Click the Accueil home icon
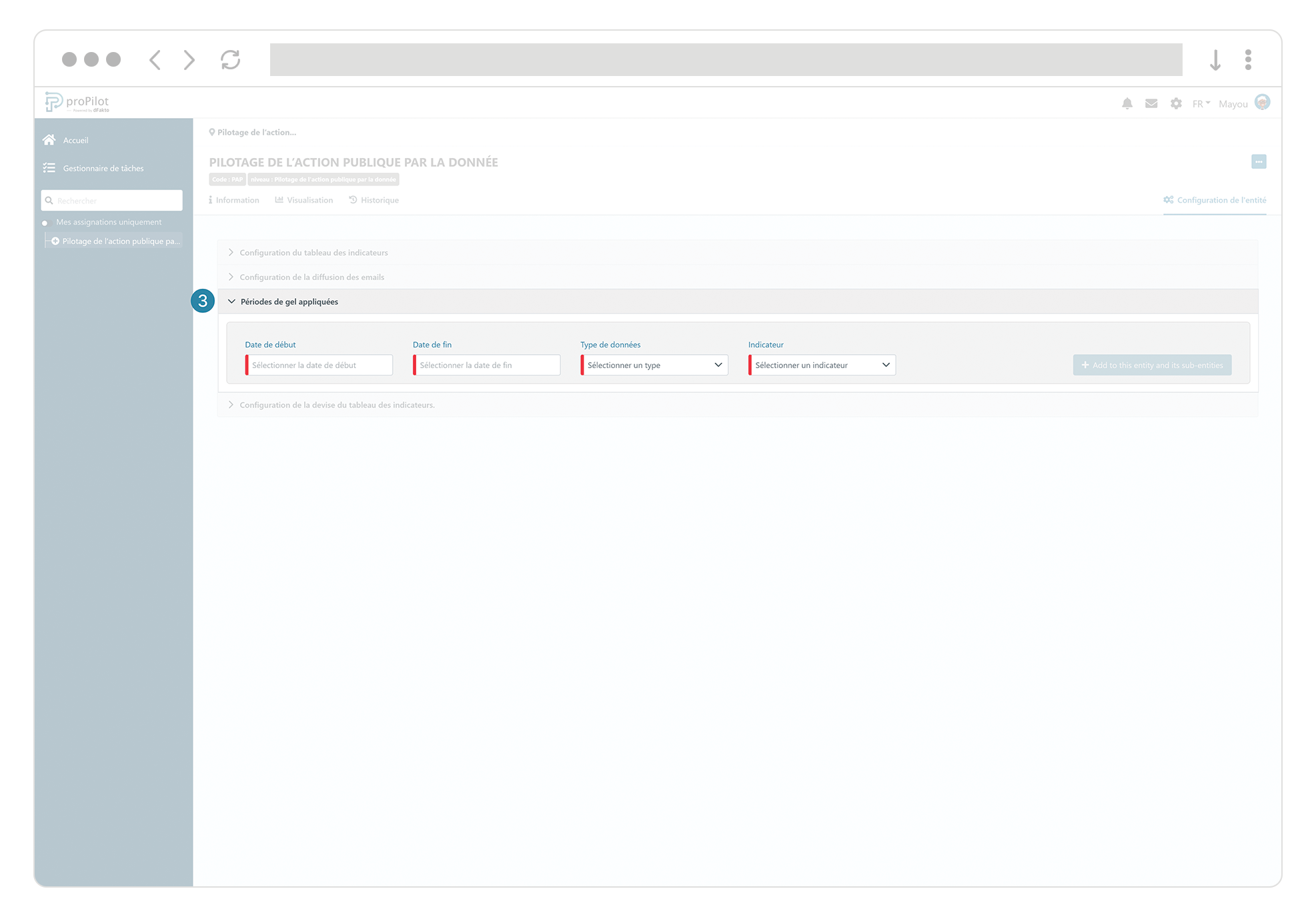 coord(49,140)
